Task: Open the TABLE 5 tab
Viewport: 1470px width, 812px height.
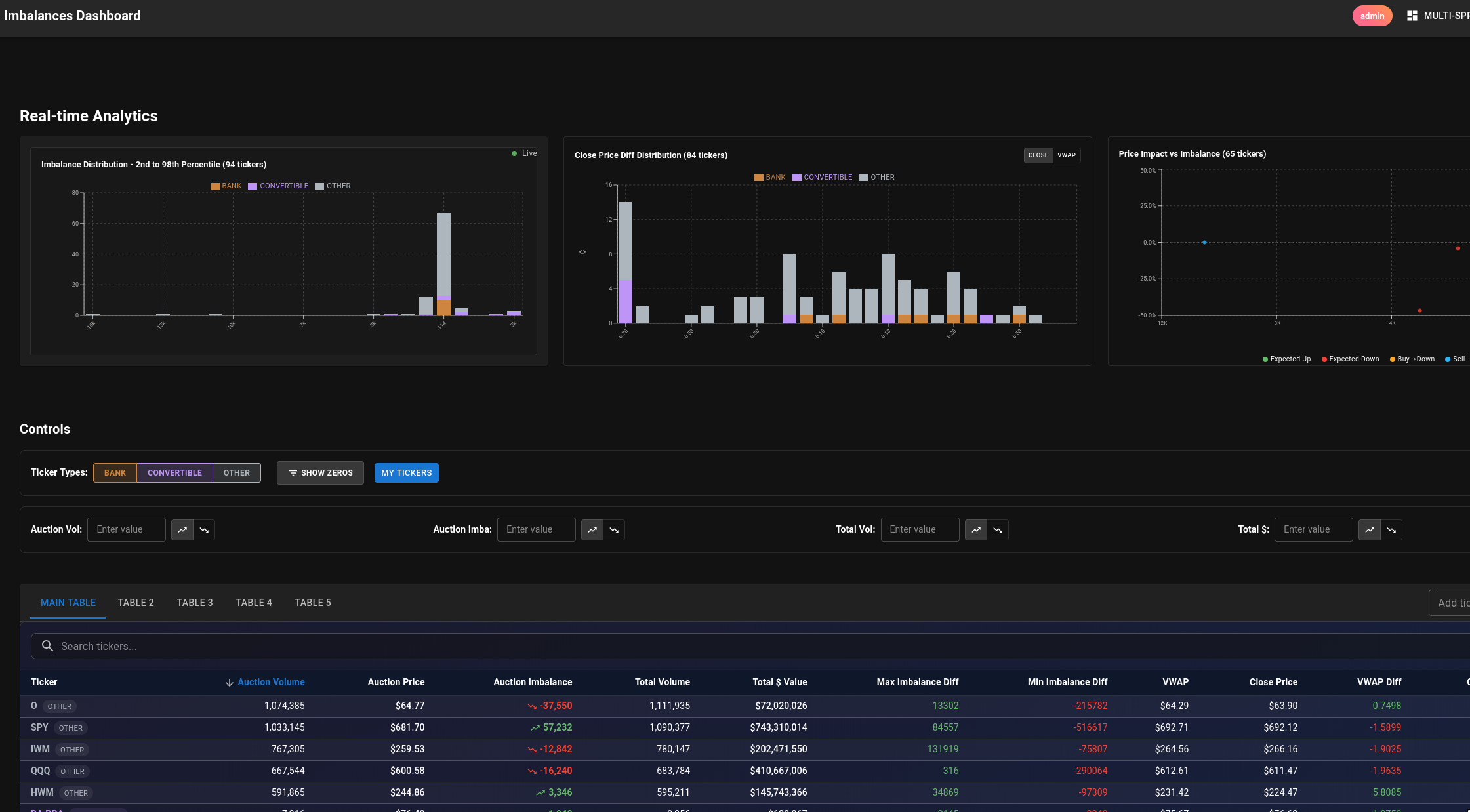Action: point(313,603)
